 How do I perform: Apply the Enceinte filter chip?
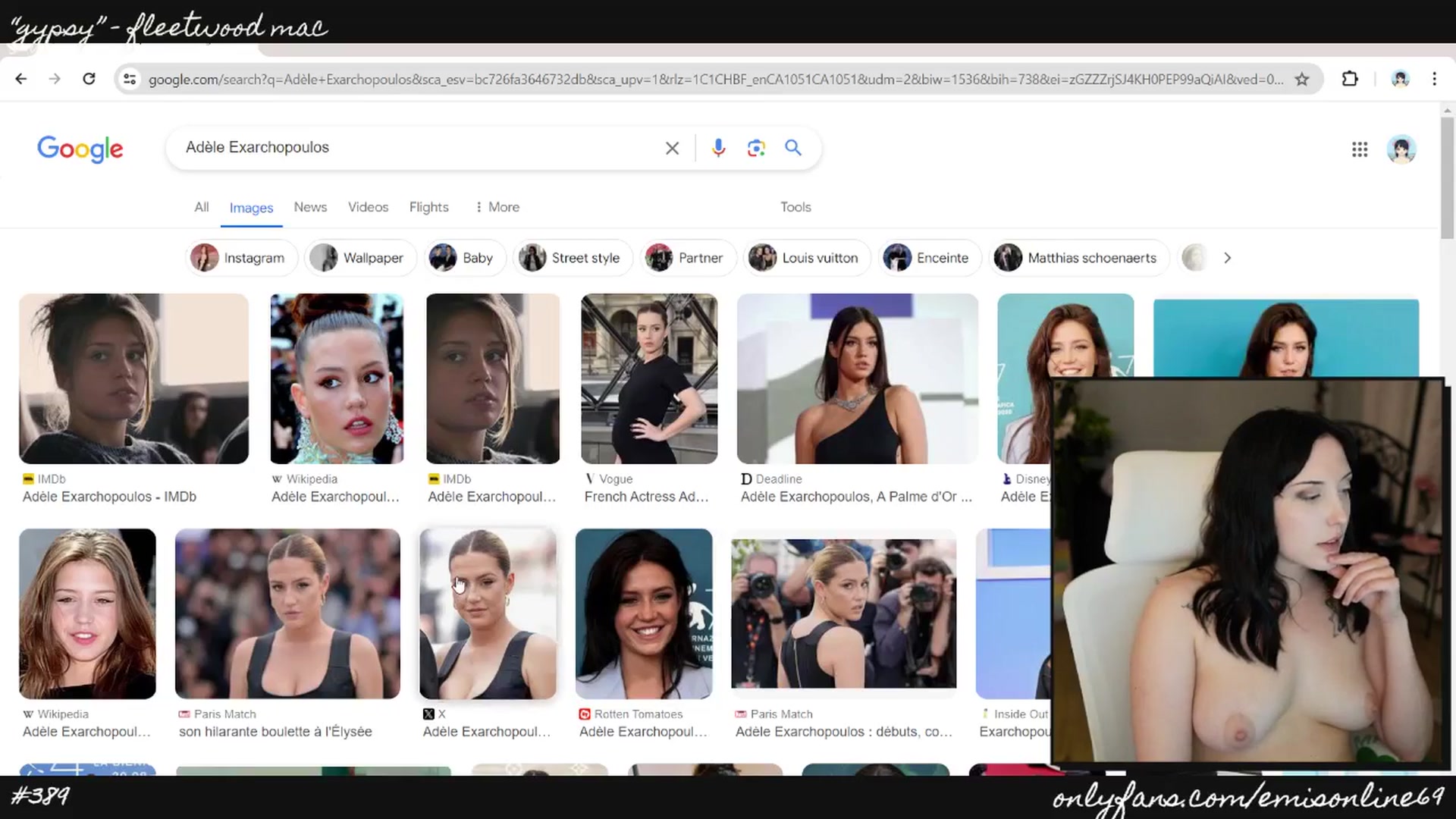pyautogui.click(x=930, y=258)
